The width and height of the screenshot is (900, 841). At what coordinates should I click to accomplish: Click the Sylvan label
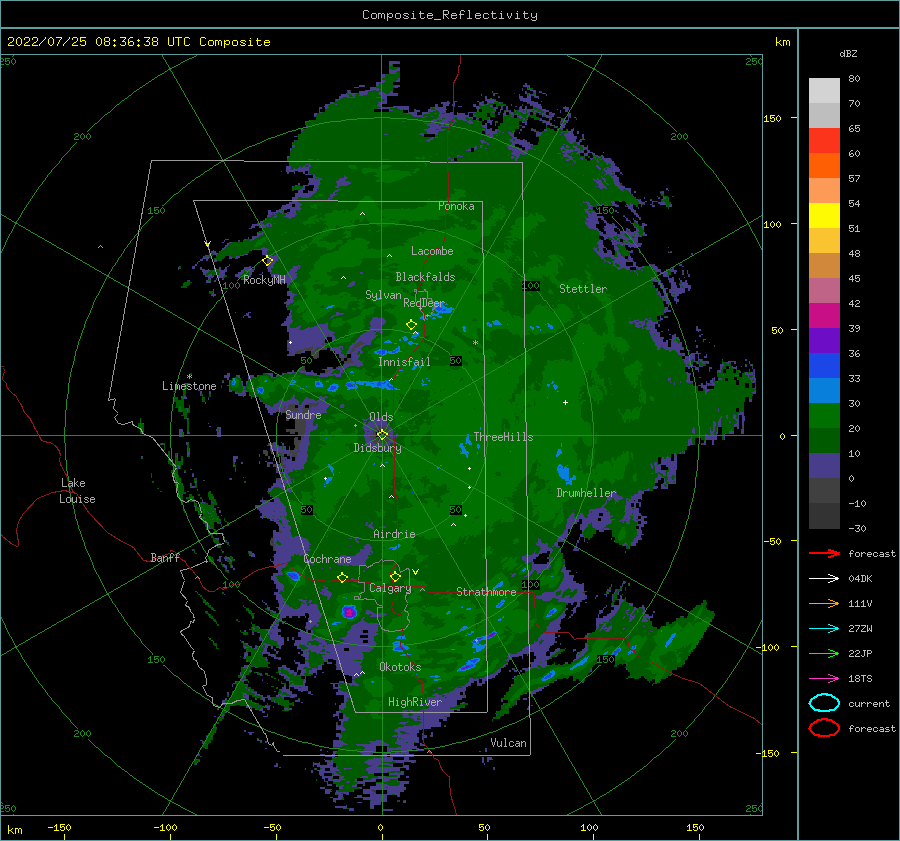pos(383,295)
